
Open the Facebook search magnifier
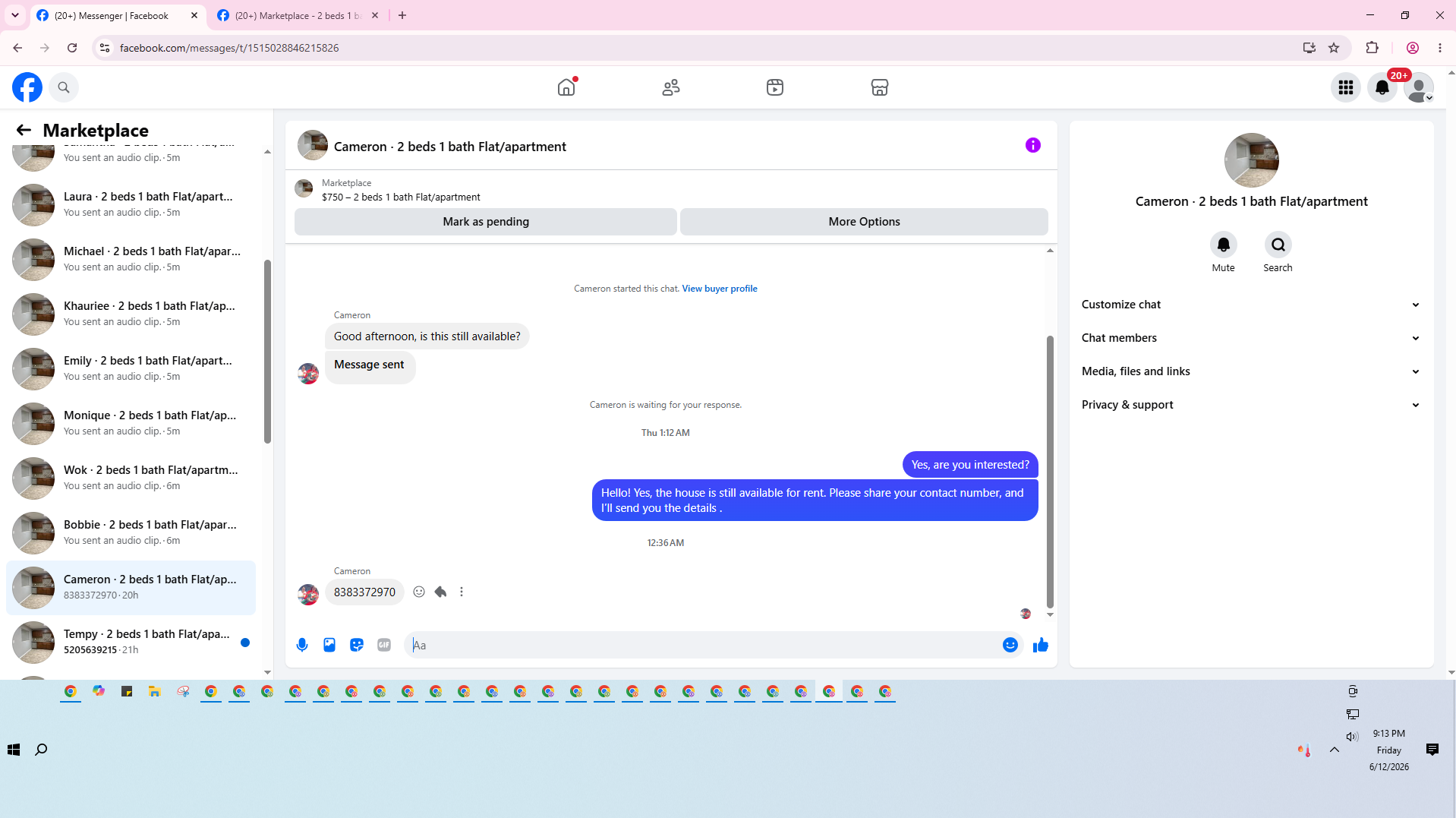point(64,87)
